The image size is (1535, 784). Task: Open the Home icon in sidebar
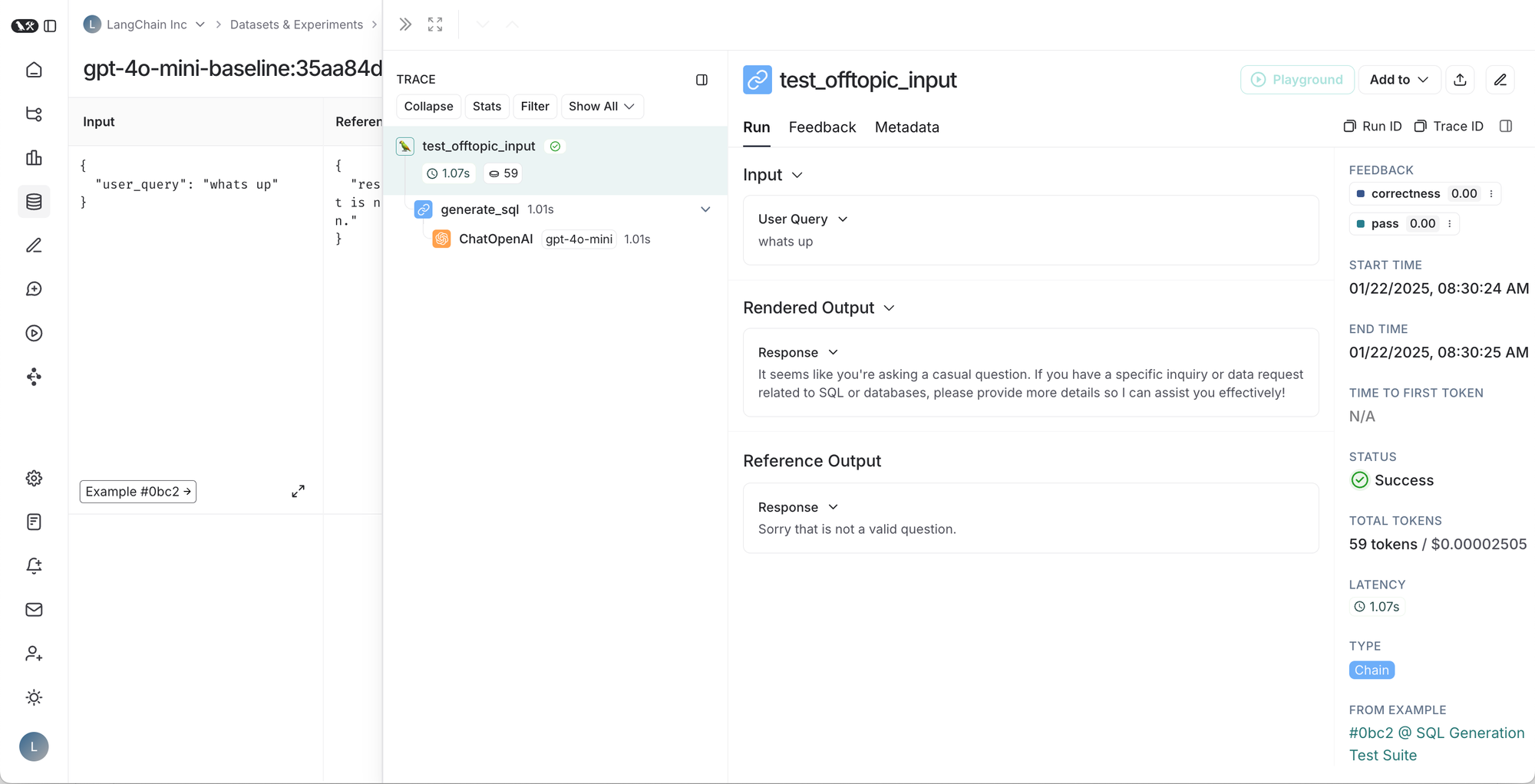tap(34, 70)
